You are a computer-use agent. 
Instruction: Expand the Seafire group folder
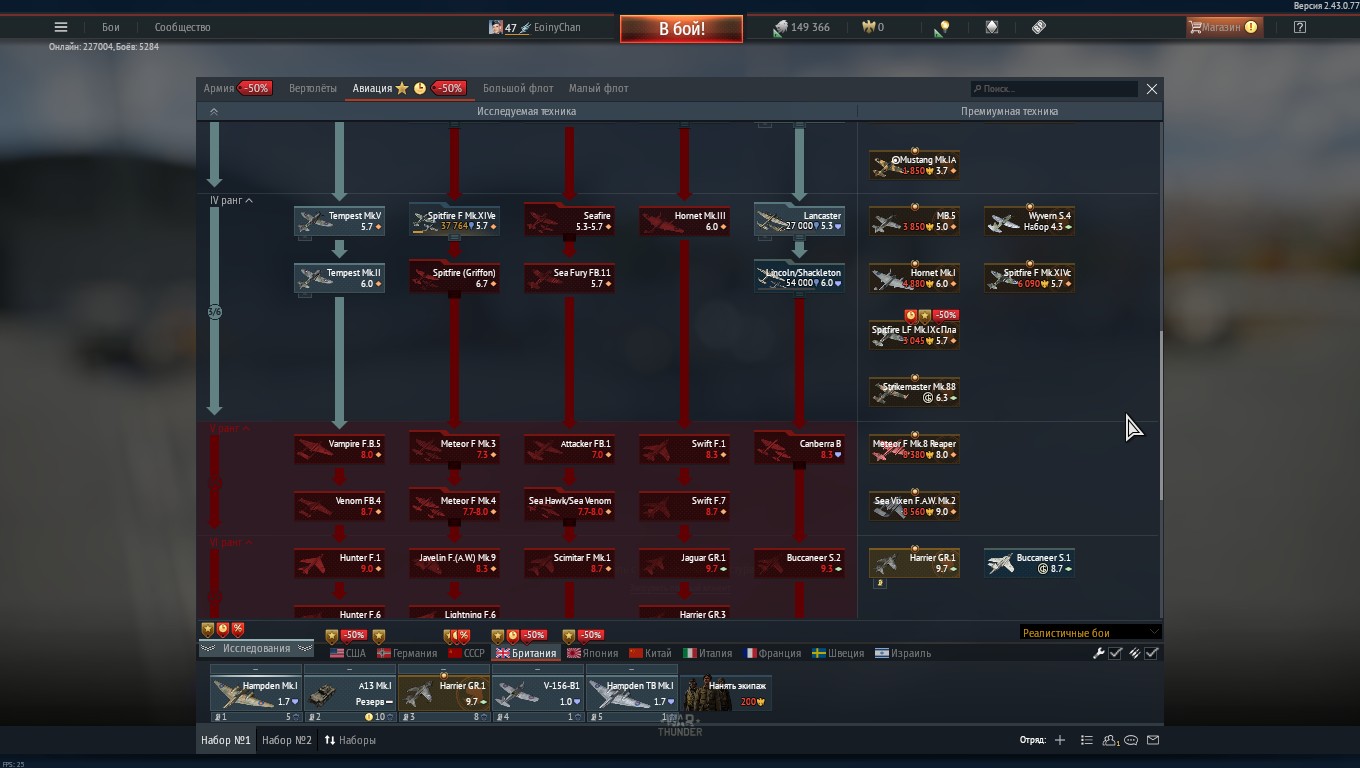point(569,221)
